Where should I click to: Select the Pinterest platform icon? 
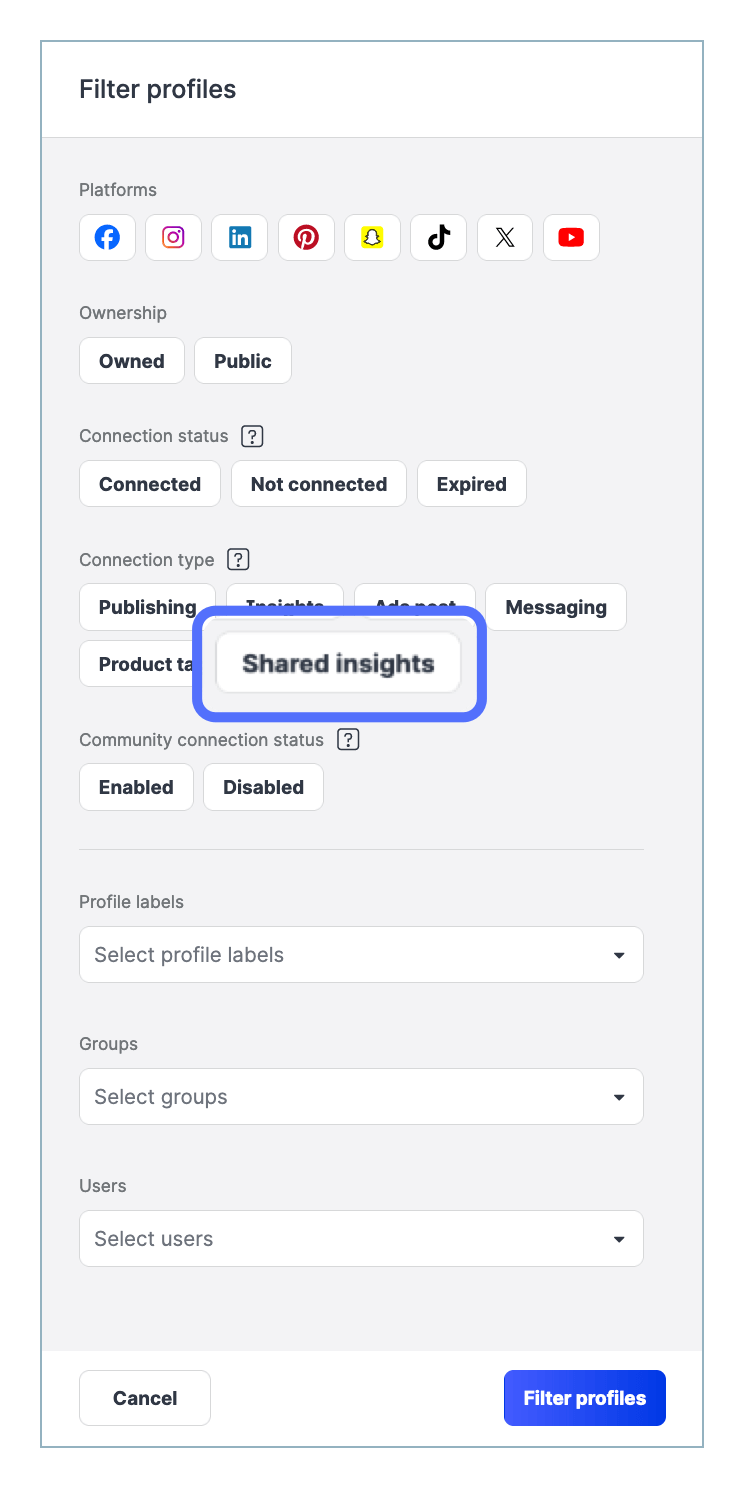[x=306, y=237]
